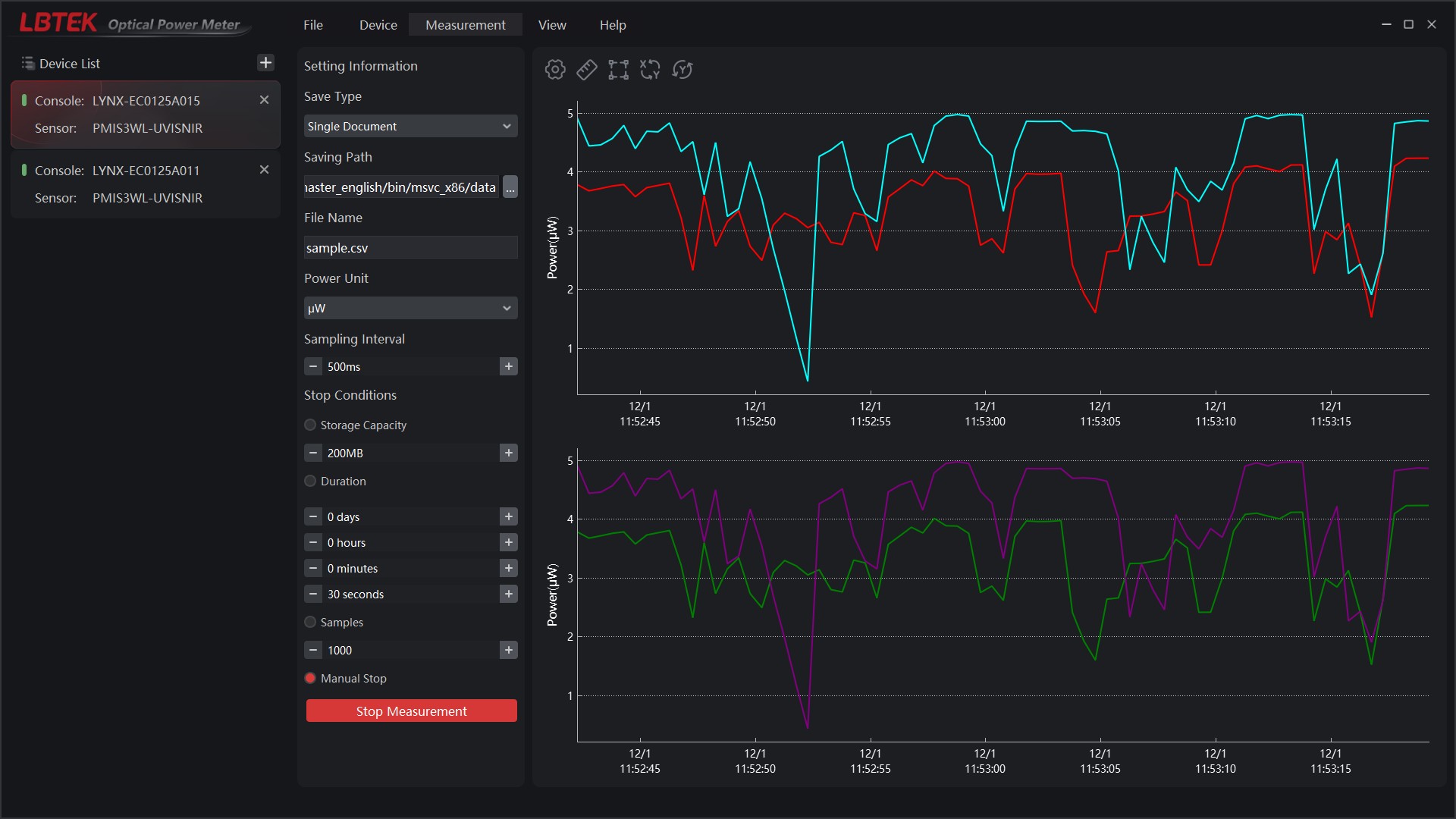1456x819 pixels.
Task: Open the Save Type dropdown
Action: point(411,127)
